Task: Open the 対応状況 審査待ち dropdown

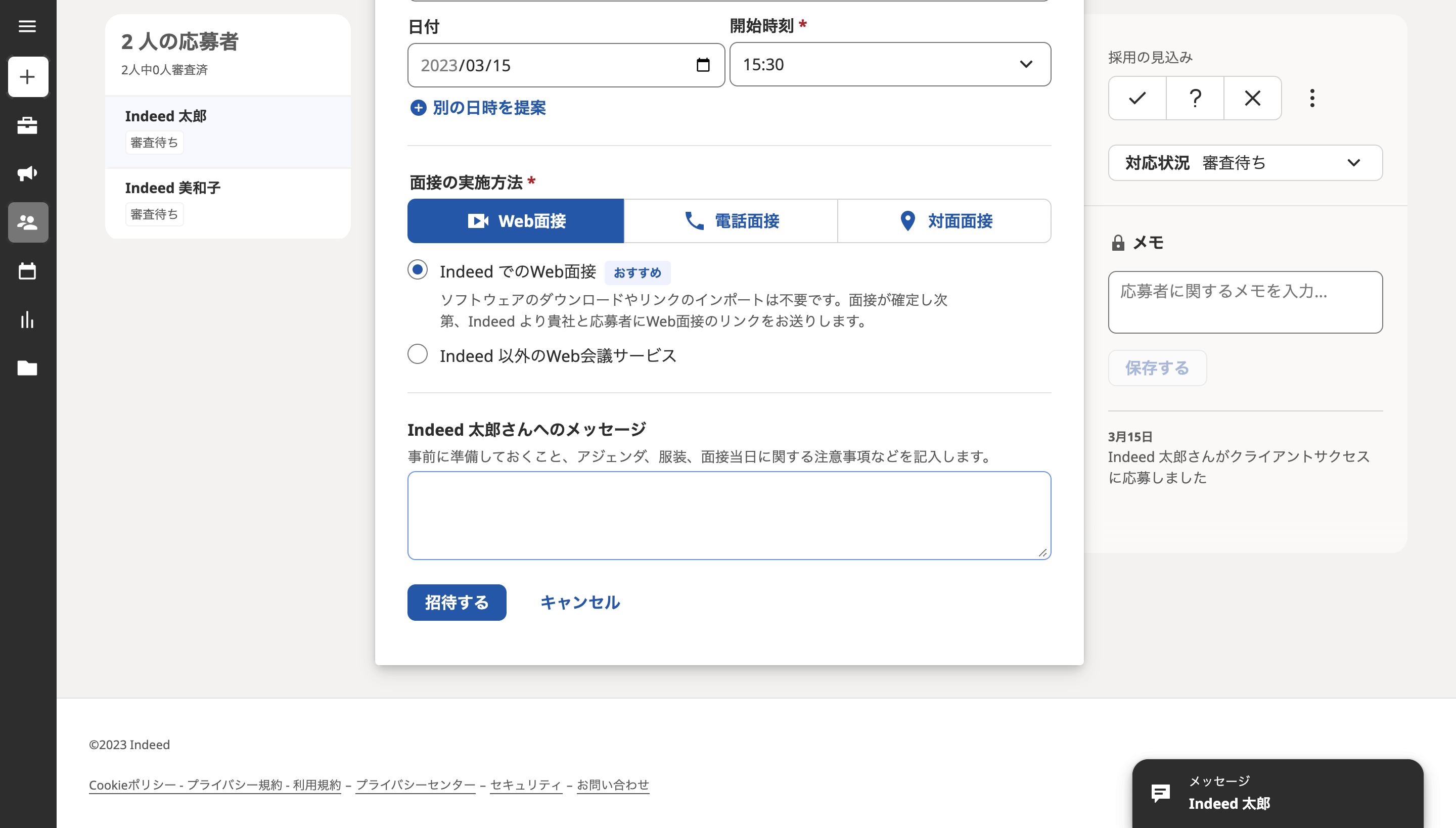Action: pyautogui.click(x=1245, y=163)
